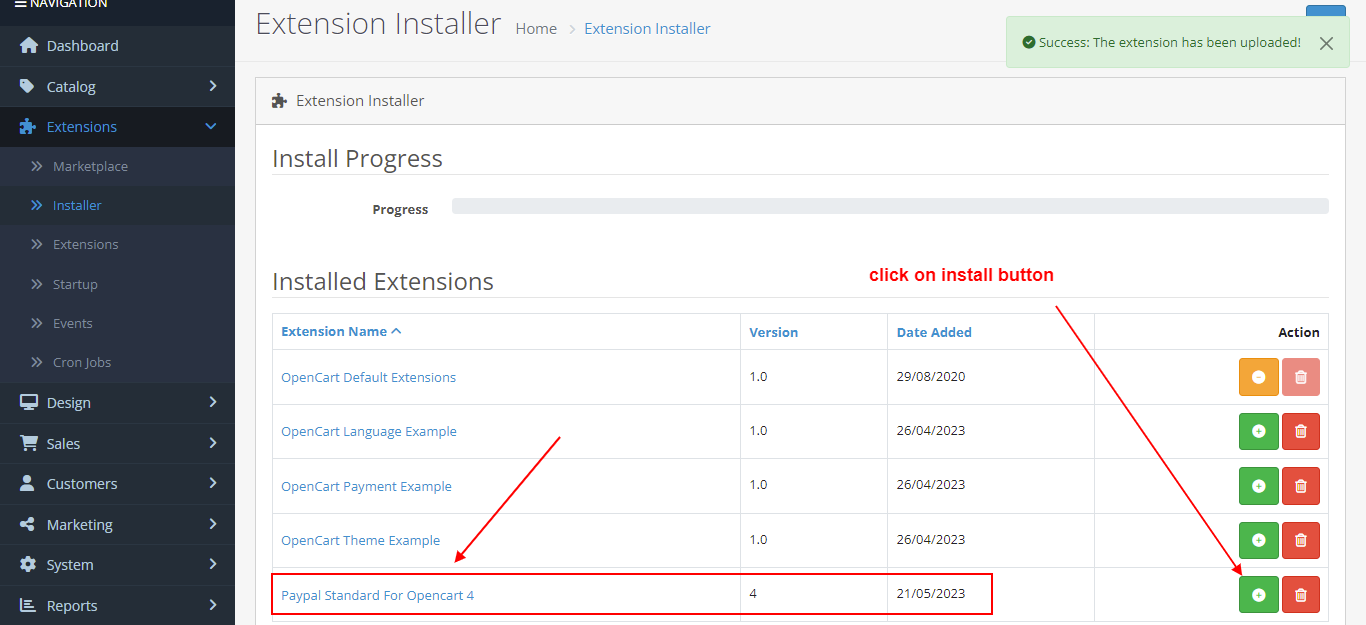
Task: Delete OpenCart Theme Example via trash icon
Action: 1301,540
